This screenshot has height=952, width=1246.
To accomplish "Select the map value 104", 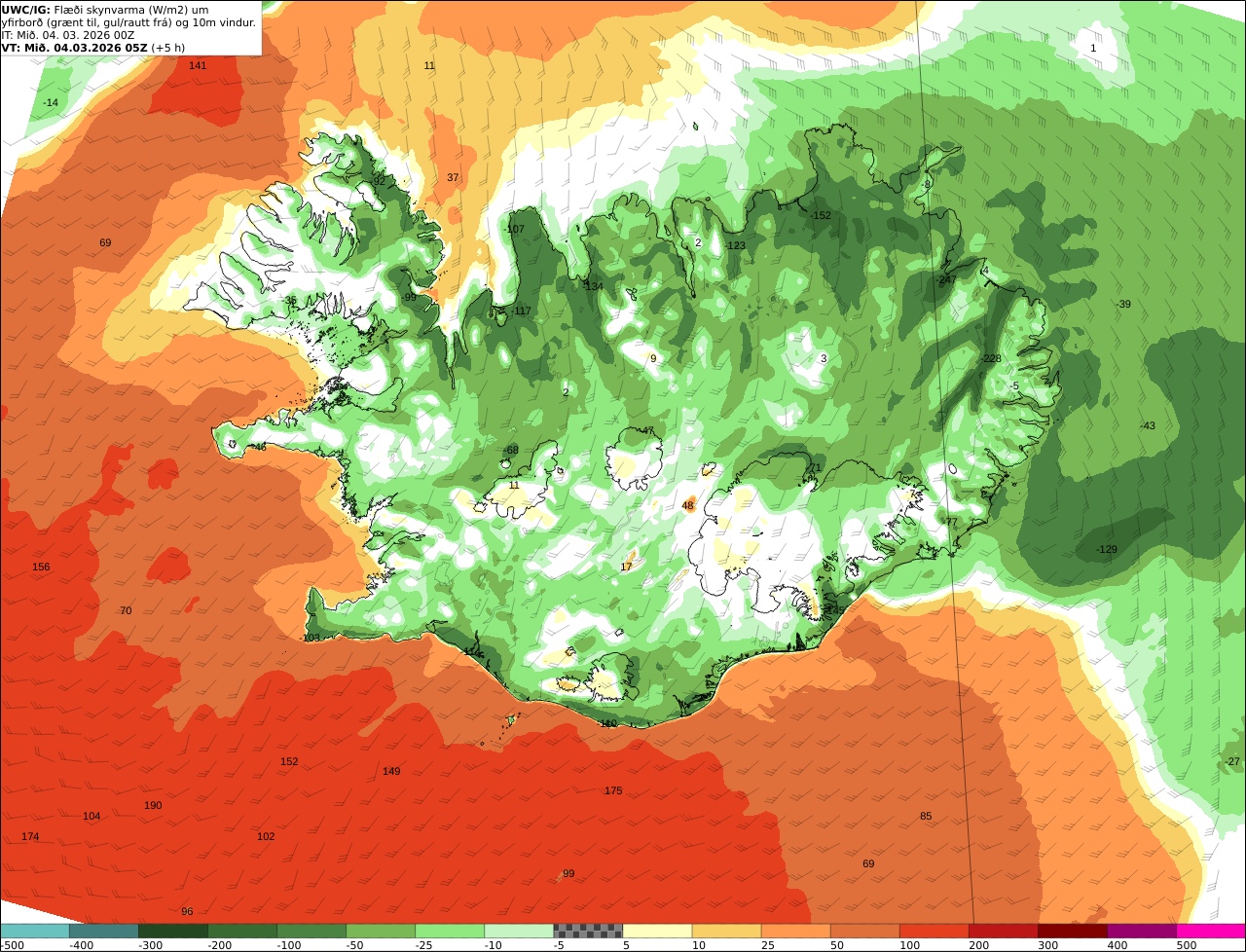I will click(92, 816).
